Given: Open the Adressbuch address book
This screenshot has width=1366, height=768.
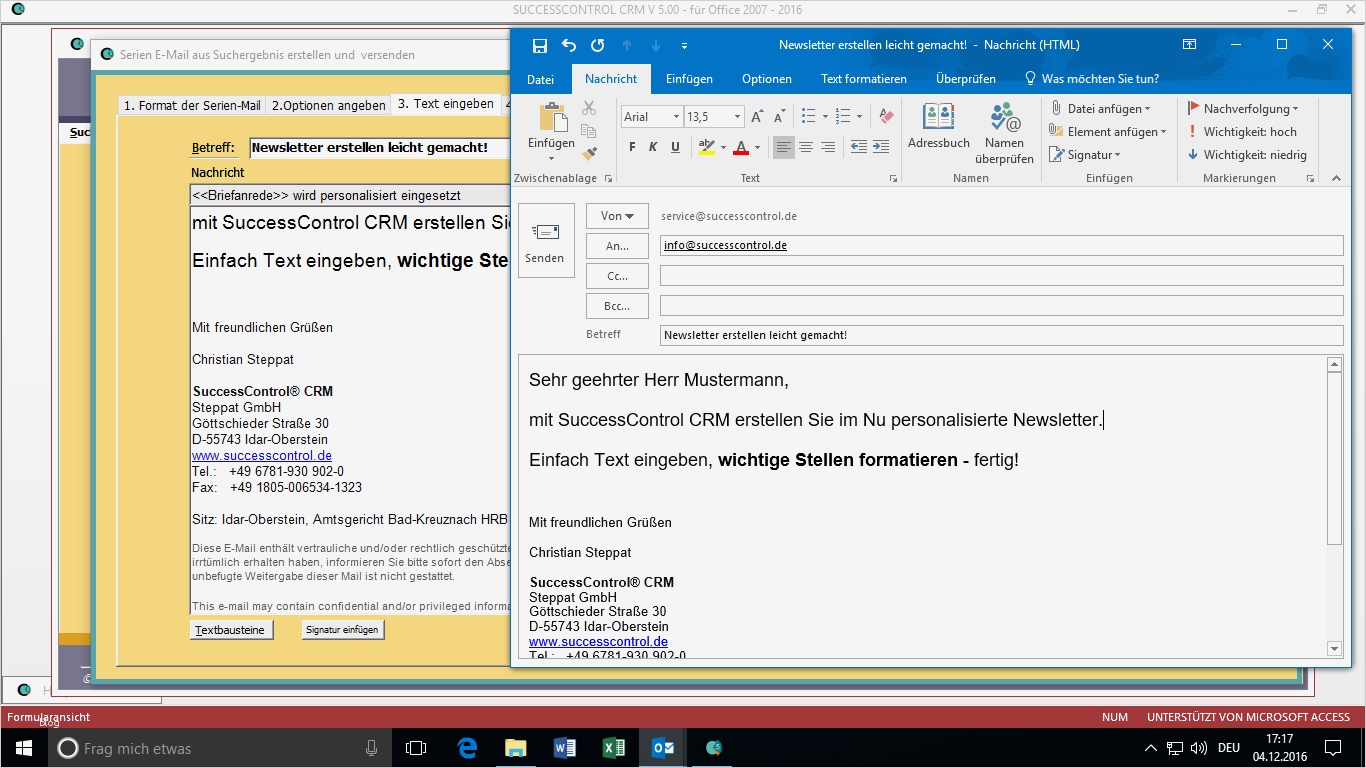Looking at the screenshot, I should click(938, 127).
